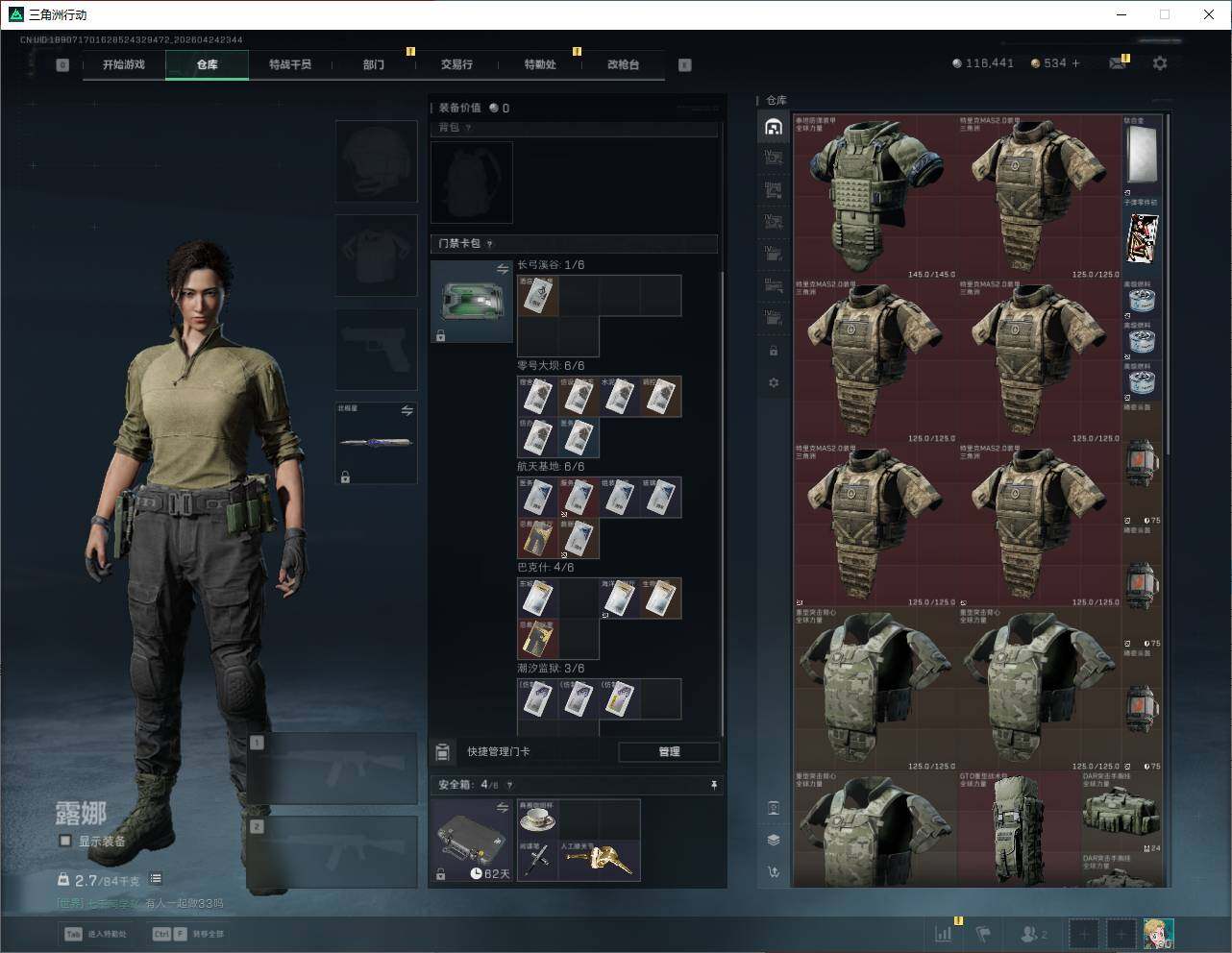The width and height of the screenshot is (1232, 953).
Task: Click the player avatar in bottom right
Action: coord(1158,933)
